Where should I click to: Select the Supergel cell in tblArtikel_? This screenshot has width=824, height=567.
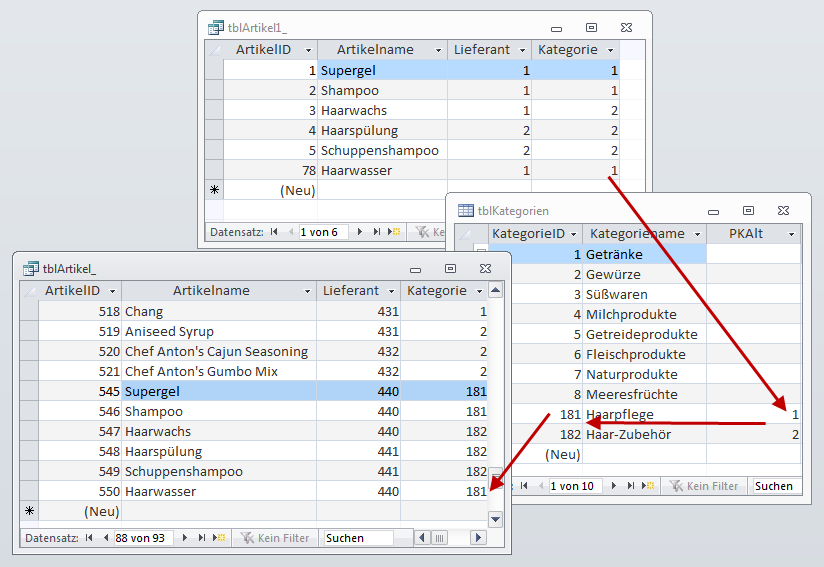(x=218, y=391)
